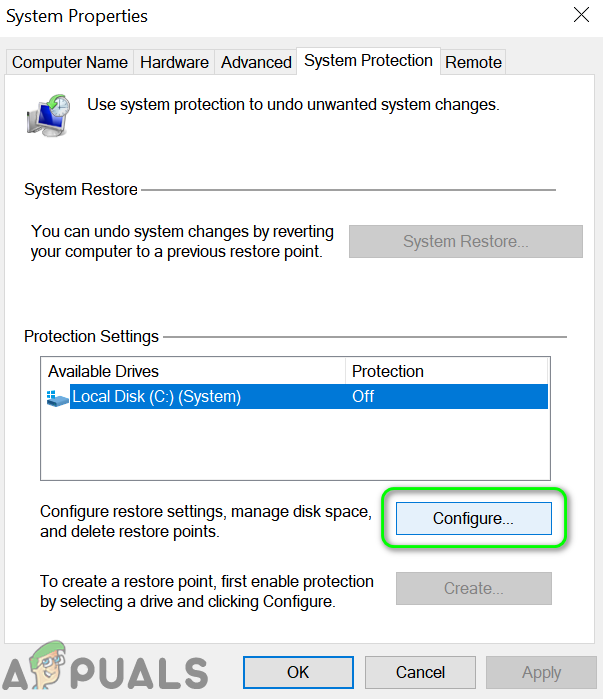The image size is (603, 699).
Task: Switch to the Computer Name tab
Action: (70, 62)
